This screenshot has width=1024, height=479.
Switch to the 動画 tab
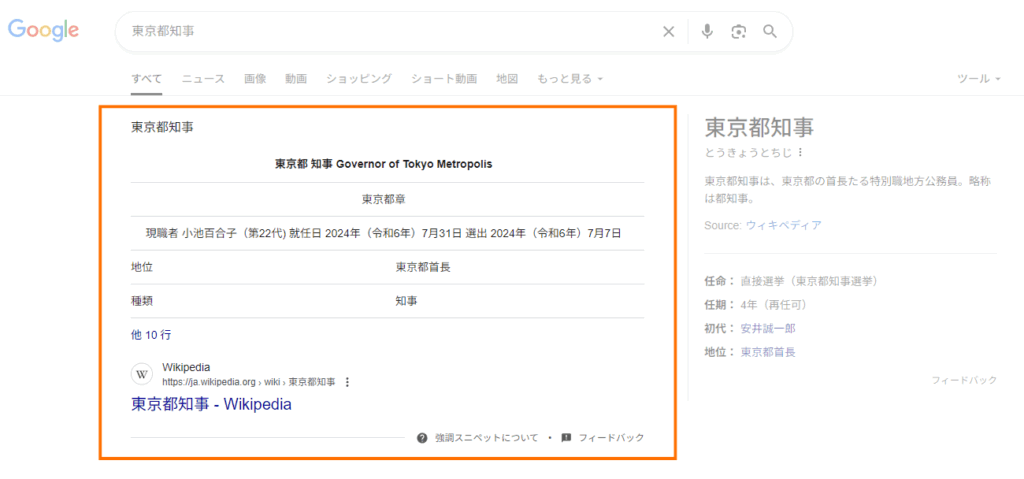coord(296,79)
